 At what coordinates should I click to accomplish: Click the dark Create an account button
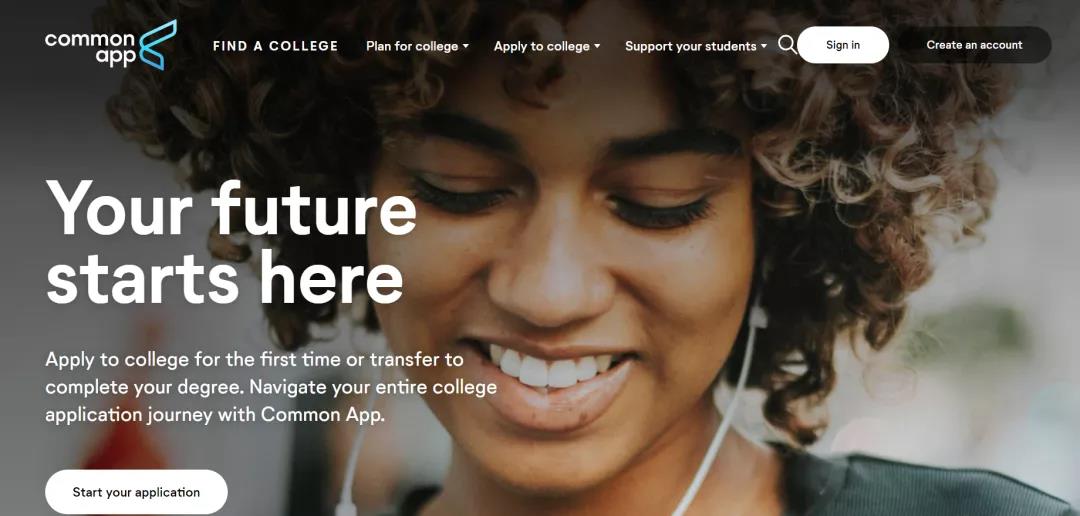point(974,45)
